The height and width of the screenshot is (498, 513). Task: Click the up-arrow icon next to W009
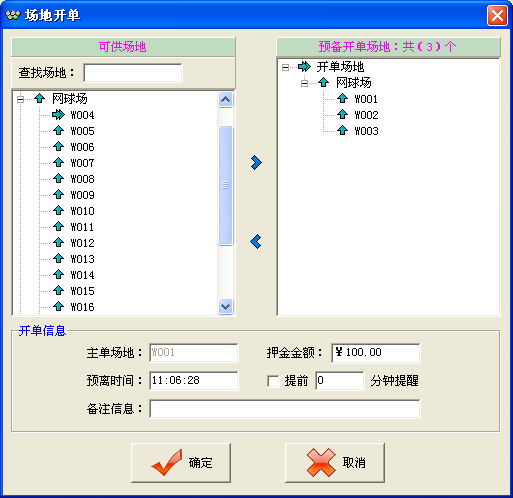click(58, 195)
